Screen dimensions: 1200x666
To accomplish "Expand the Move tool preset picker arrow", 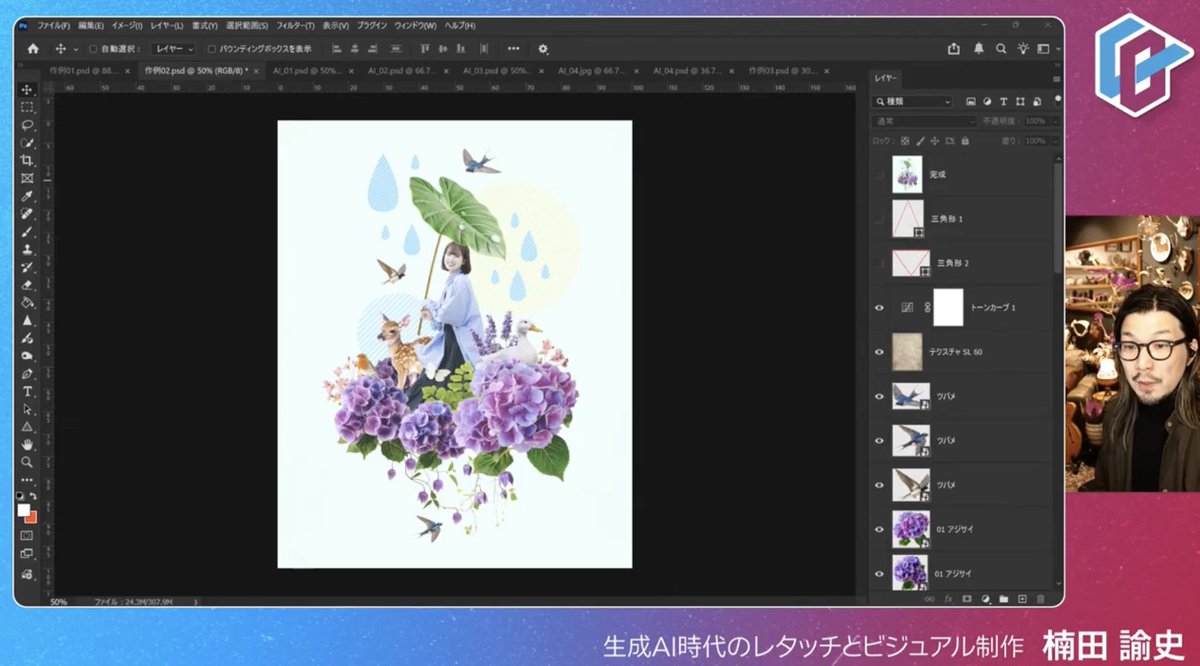I will [76, 48].
